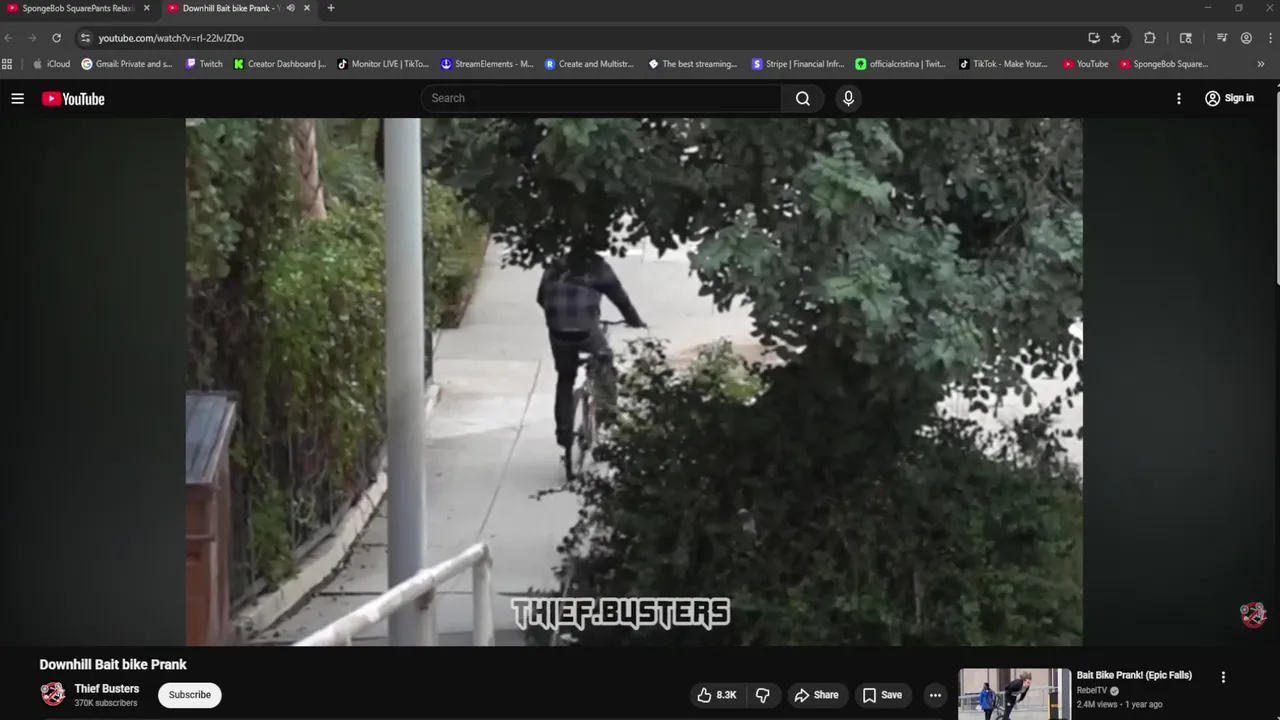Open the iCloud bookmark

click(51, 64)
